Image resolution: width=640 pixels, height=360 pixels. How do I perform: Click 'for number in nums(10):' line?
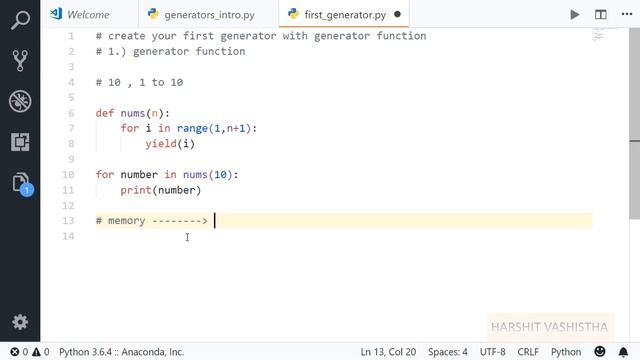[x=167, y=175]
